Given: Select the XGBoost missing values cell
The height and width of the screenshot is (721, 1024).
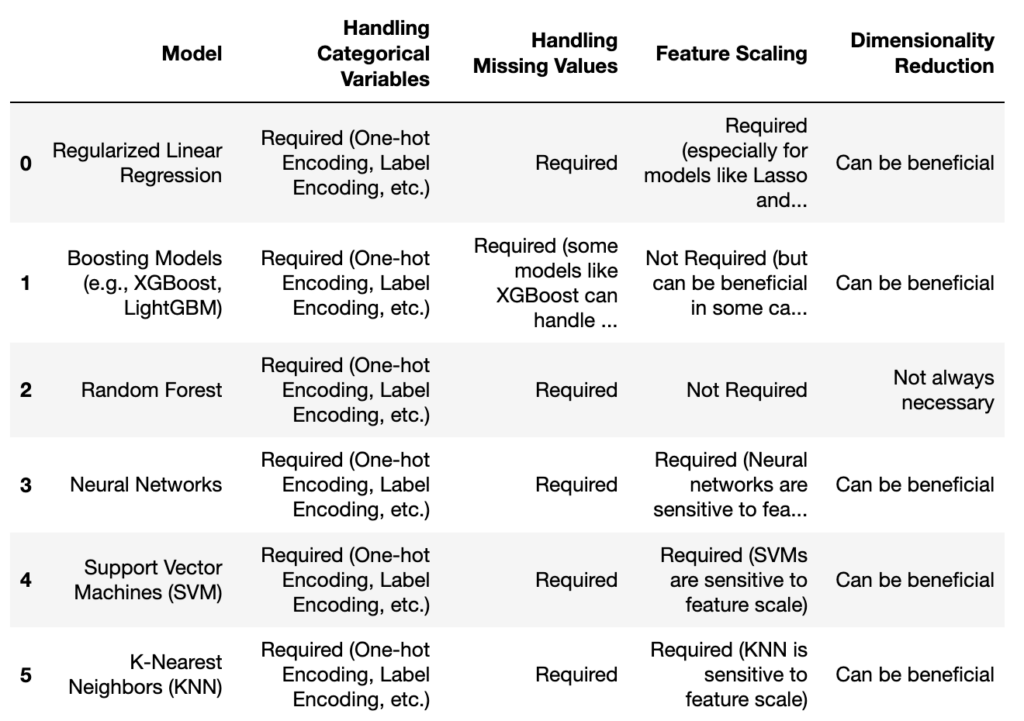Looking at the screenshot, I should coord(546,283).
